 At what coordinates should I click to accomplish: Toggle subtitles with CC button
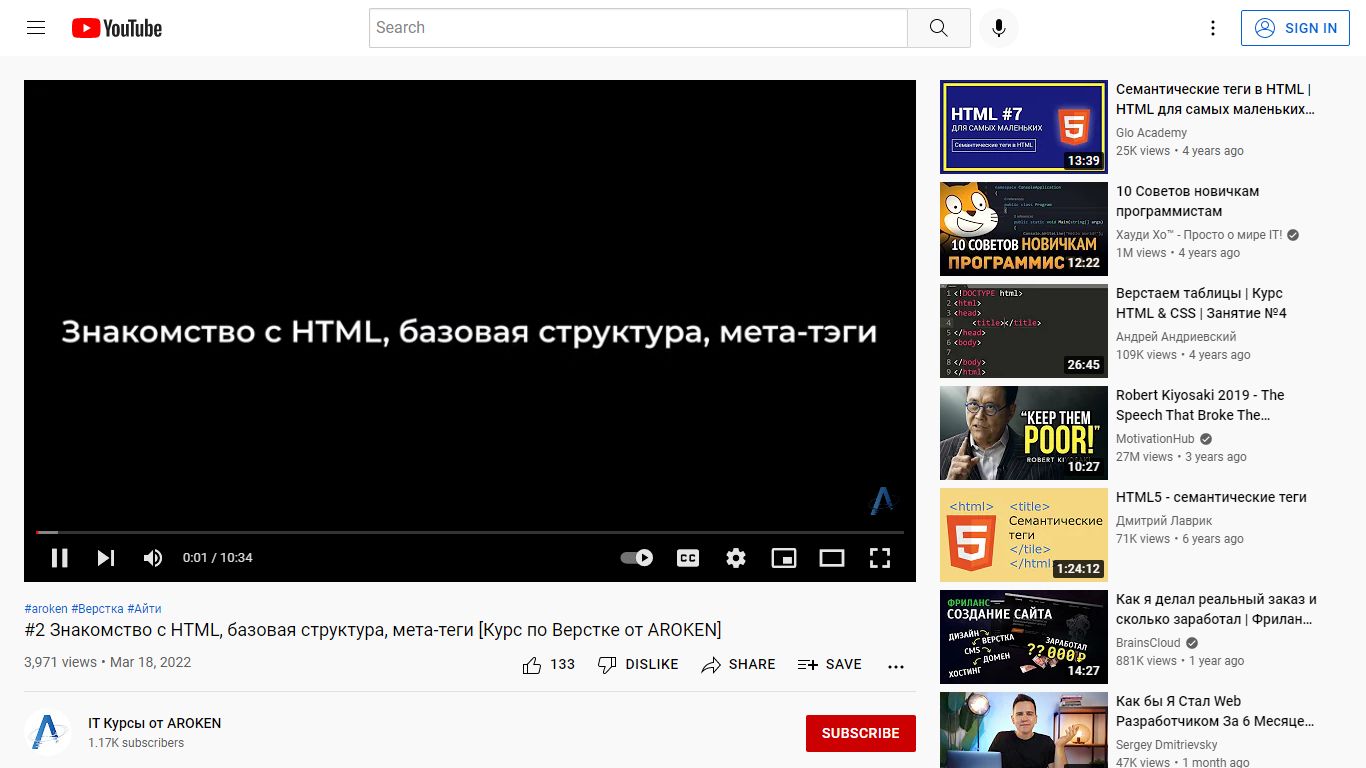pyautogui.click(x=688, y=558)
